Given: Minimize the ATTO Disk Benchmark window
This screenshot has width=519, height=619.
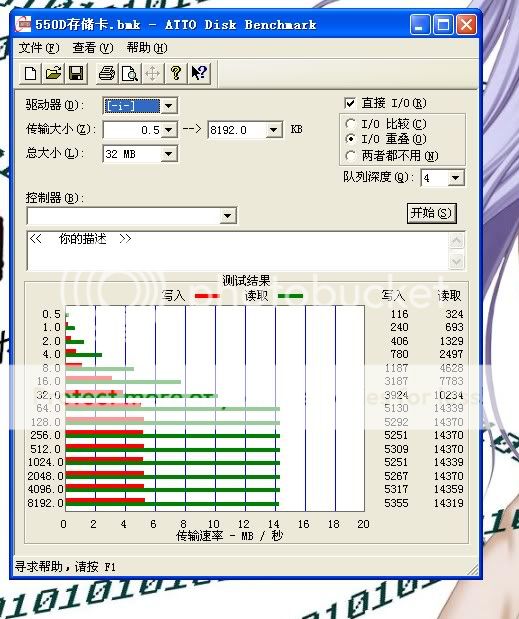Looking at the screenshot, I should click(420, 25).
